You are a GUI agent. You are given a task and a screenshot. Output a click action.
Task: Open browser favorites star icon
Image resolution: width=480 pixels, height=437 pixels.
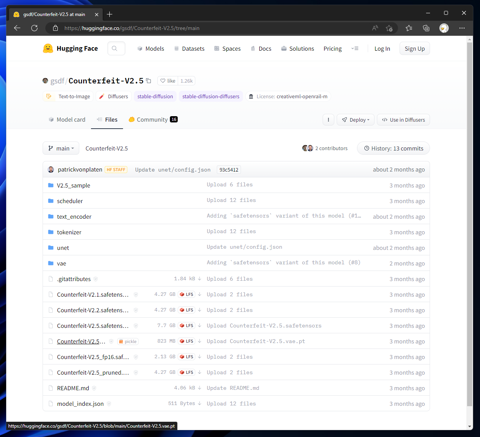coord(409,28)
